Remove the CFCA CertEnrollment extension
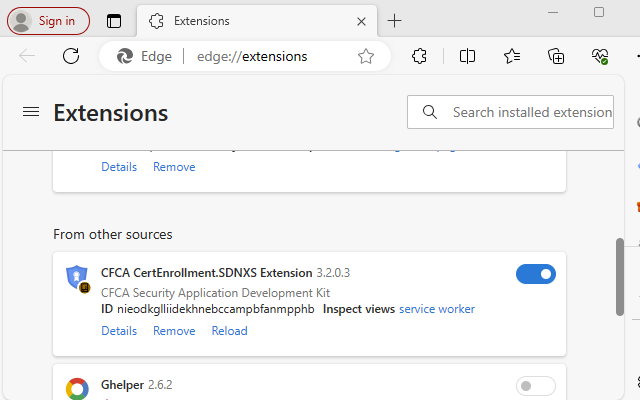Viewport: 640px width, 400px height. (174, 331)
